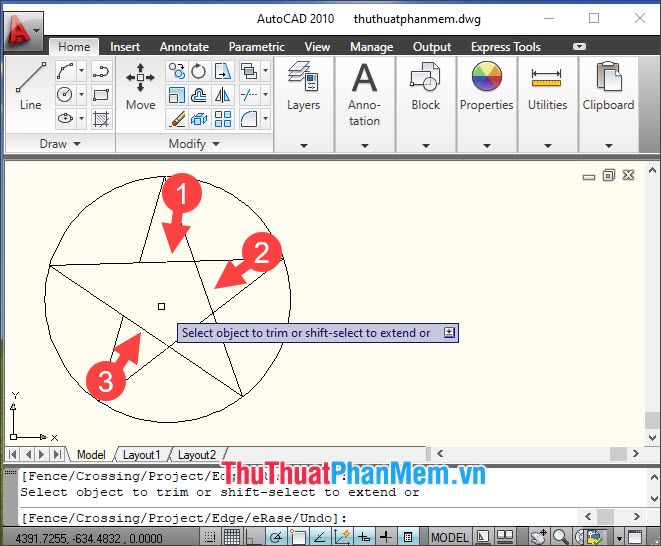Switch to the Annotate ribbon tab
The width and height of the screenshot is (661, 546).
coord(184,47)
